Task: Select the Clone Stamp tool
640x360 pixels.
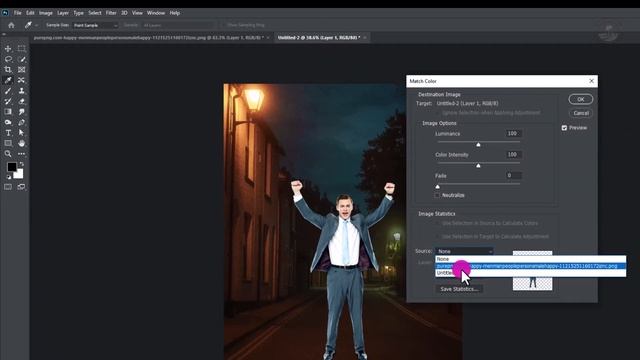Action: coord(22,91)
